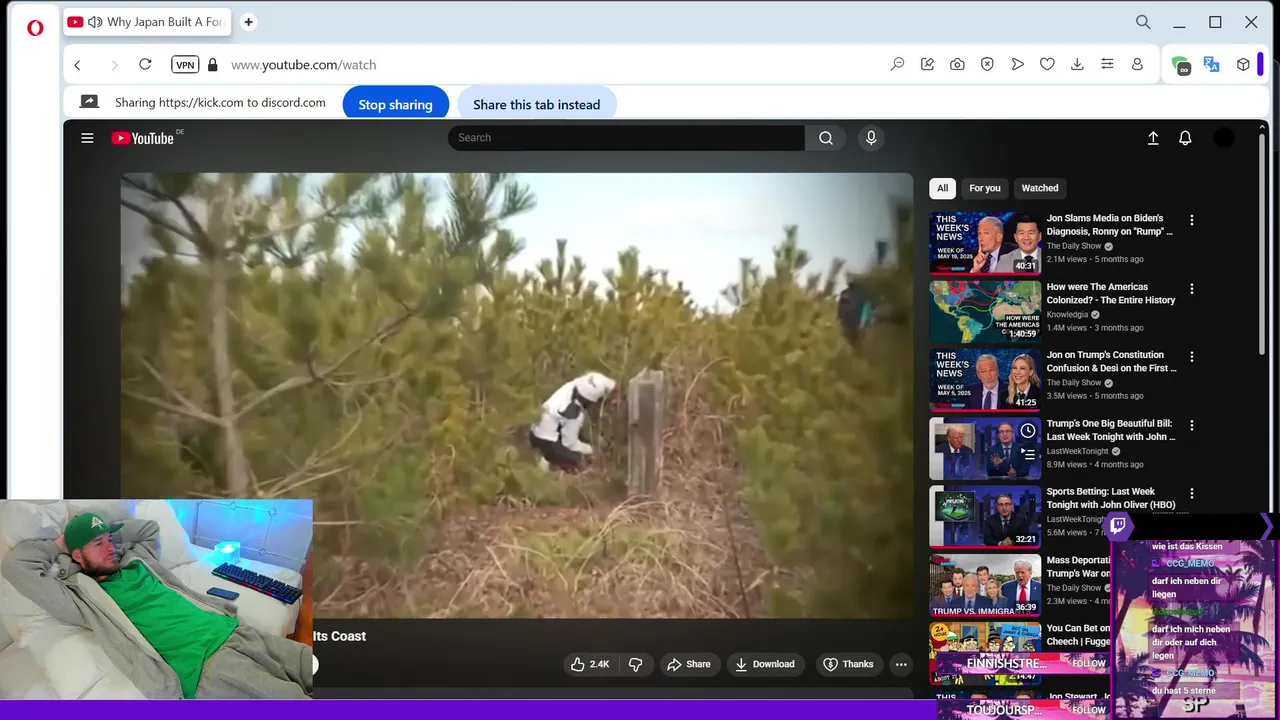
Task: Mute the tab using its speaker icon
Action: pos(95,22)
